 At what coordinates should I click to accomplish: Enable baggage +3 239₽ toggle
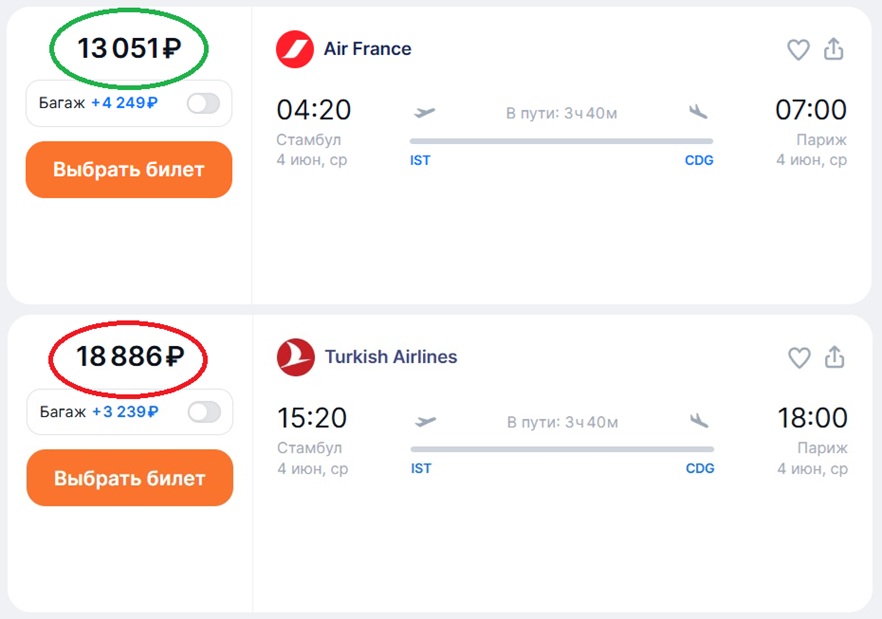(205, 412)
